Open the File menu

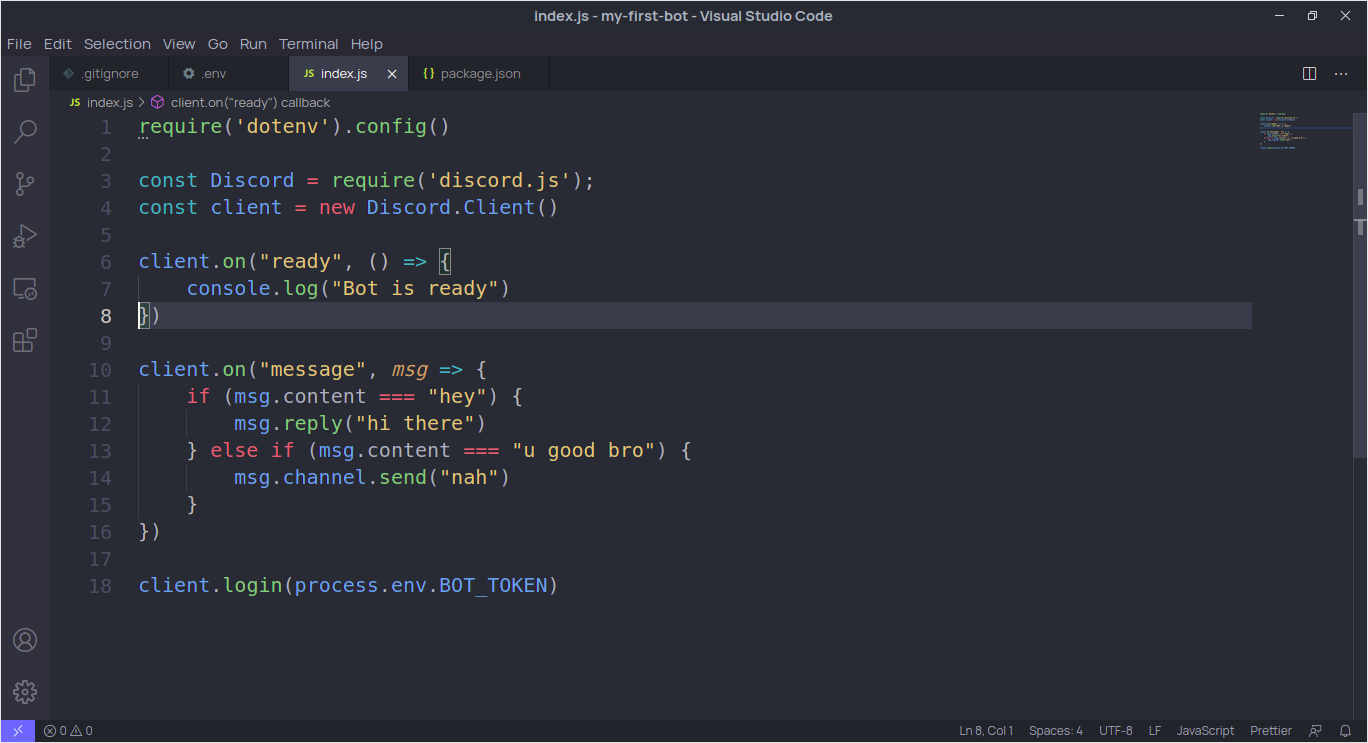pos(19,44)
